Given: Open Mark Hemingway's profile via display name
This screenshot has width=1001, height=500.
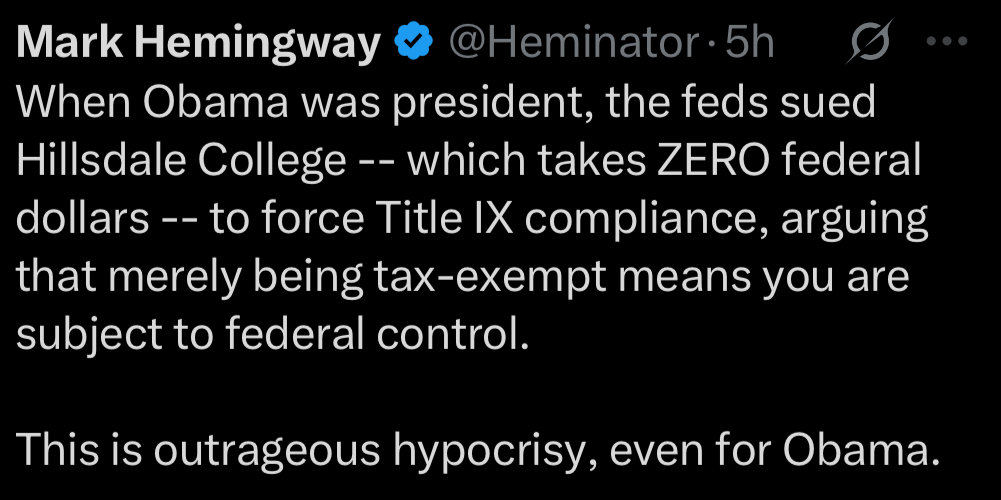Looking at the screenshot, I should pos(199,43).
